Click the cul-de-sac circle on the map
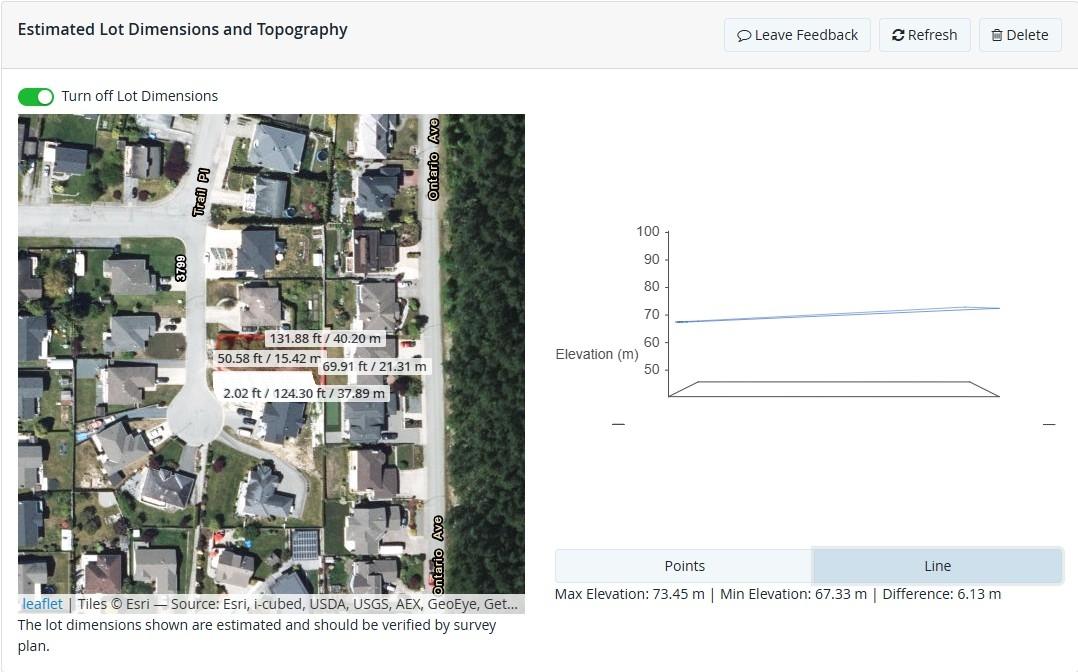 click(195, 416)
